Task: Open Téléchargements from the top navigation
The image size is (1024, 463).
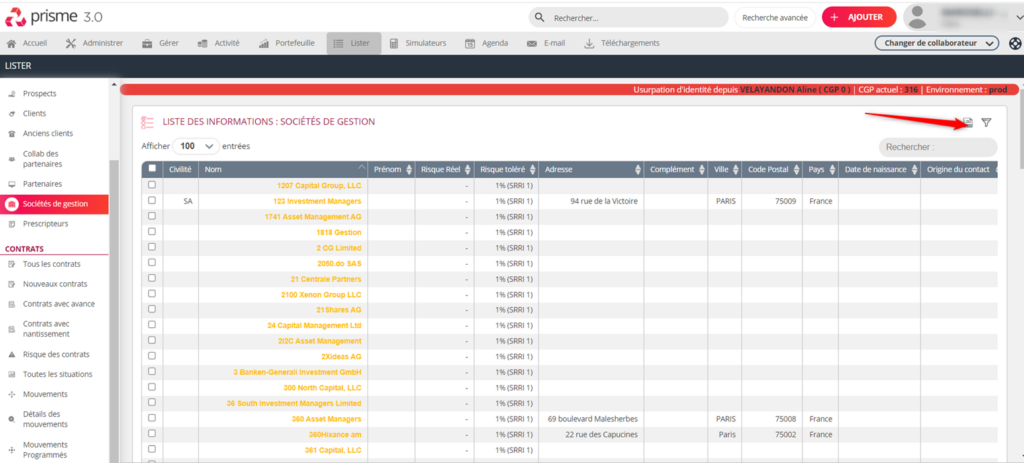Action: [621, 43]
